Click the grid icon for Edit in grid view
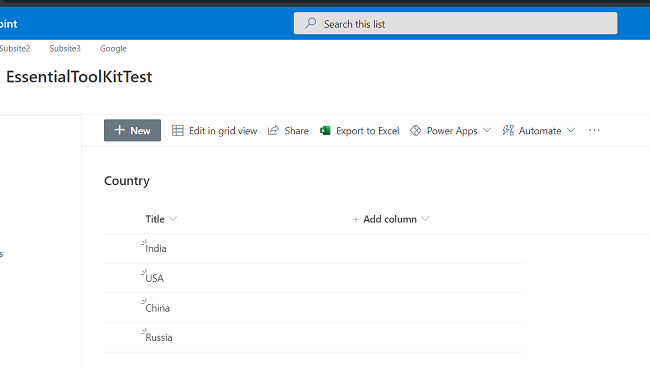This screenshot has height=369, width=650. click(x=178, y=131)
